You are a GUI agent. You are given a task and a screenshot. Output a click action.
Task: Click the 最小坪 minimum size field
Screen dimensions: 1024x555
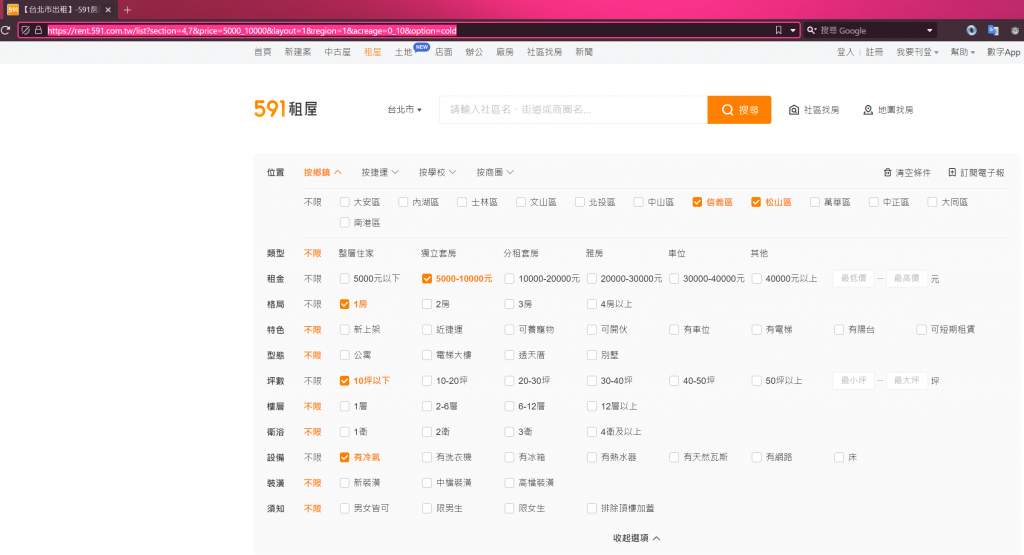(854, 381)
